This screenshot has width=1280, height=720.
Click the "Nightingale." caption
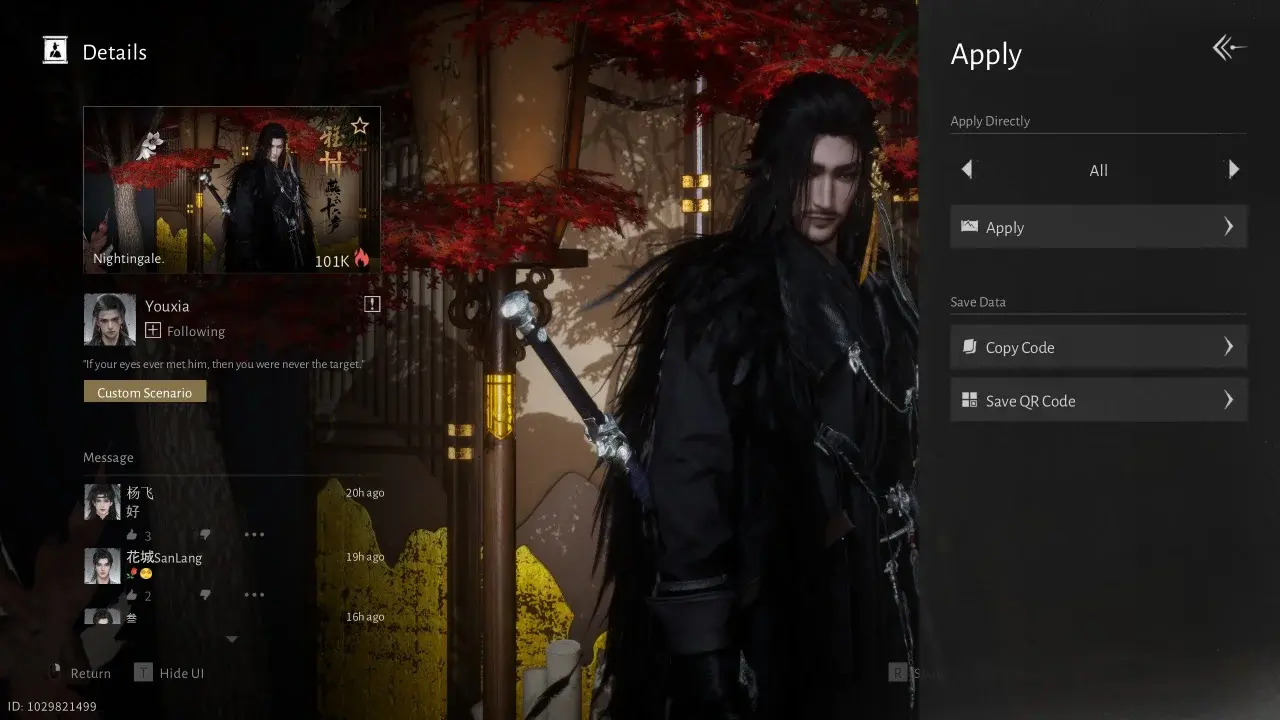coord(129,258)
